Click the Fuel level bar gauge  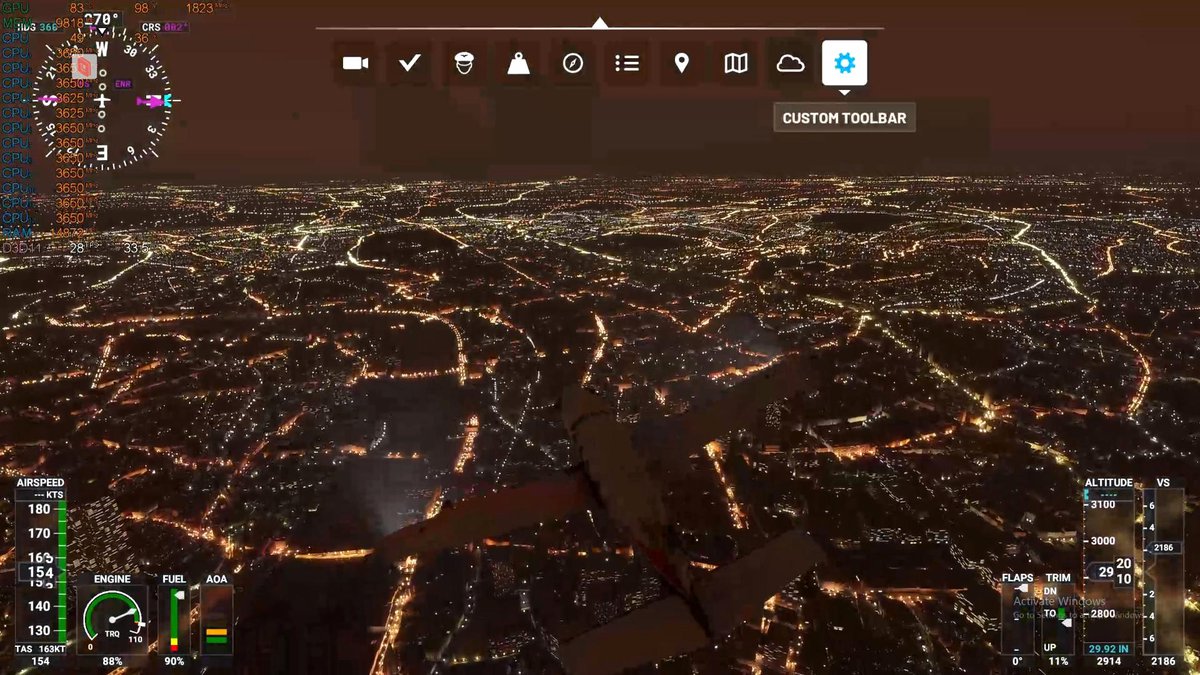click(x=174, y=620)
